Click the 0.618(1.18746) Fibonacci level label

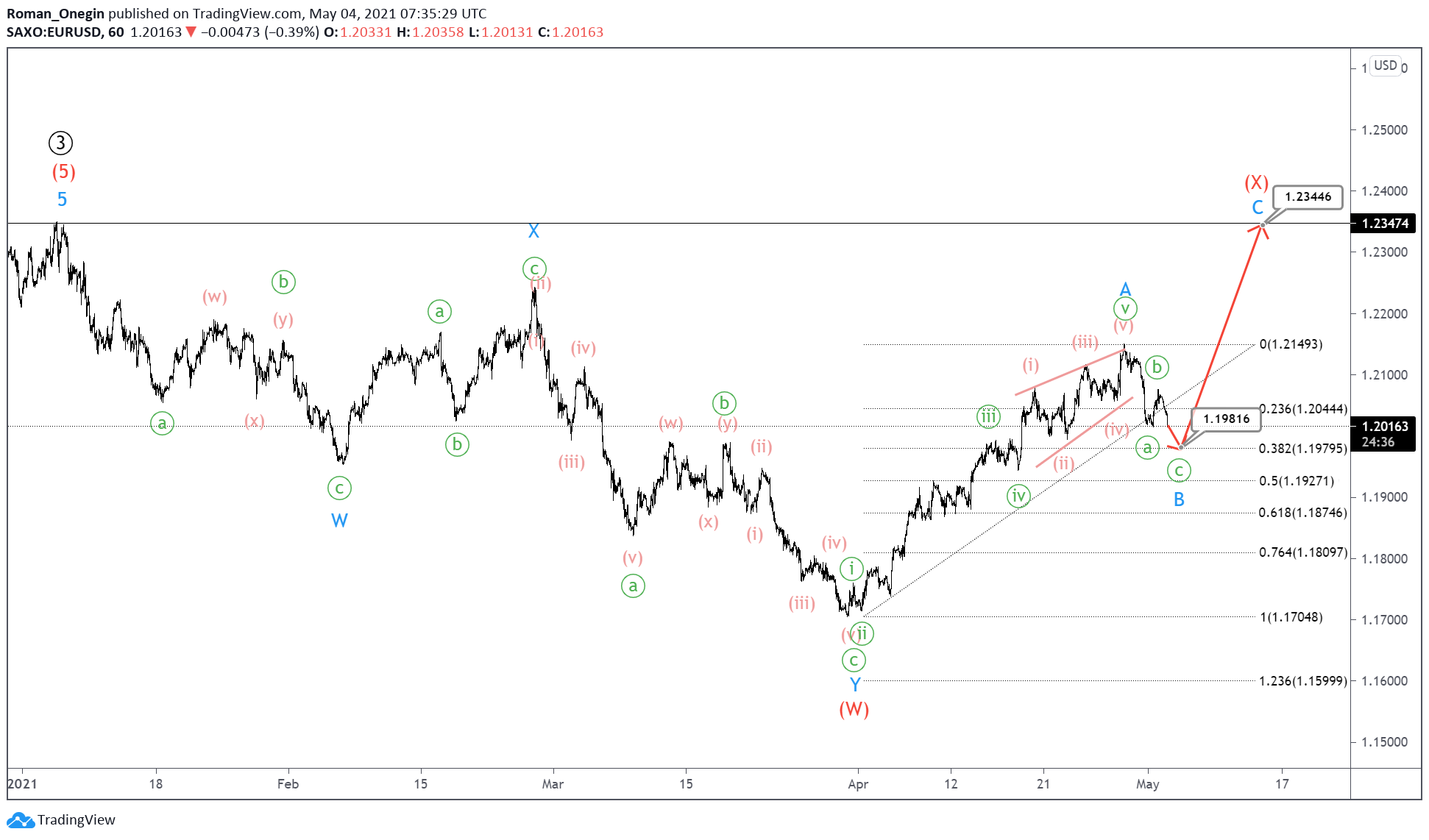[1302, 513]
